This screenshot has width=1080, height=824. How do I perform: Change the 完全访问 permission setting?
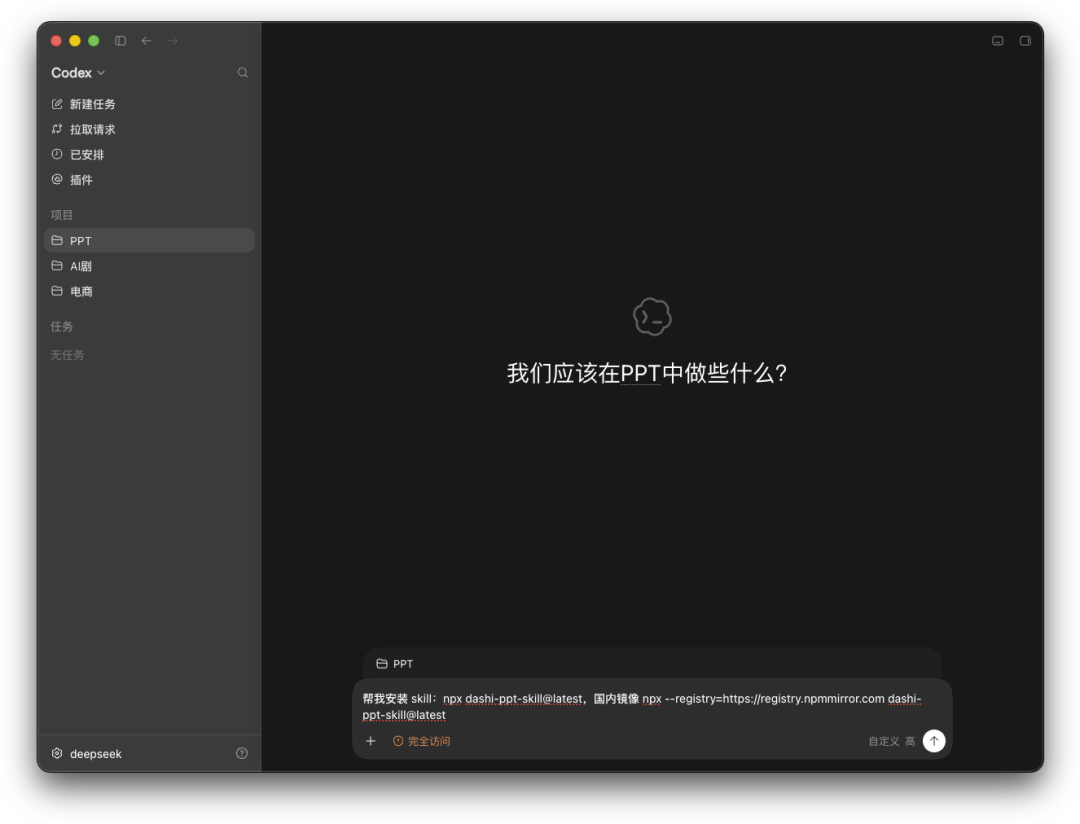[x=422, y=741]
